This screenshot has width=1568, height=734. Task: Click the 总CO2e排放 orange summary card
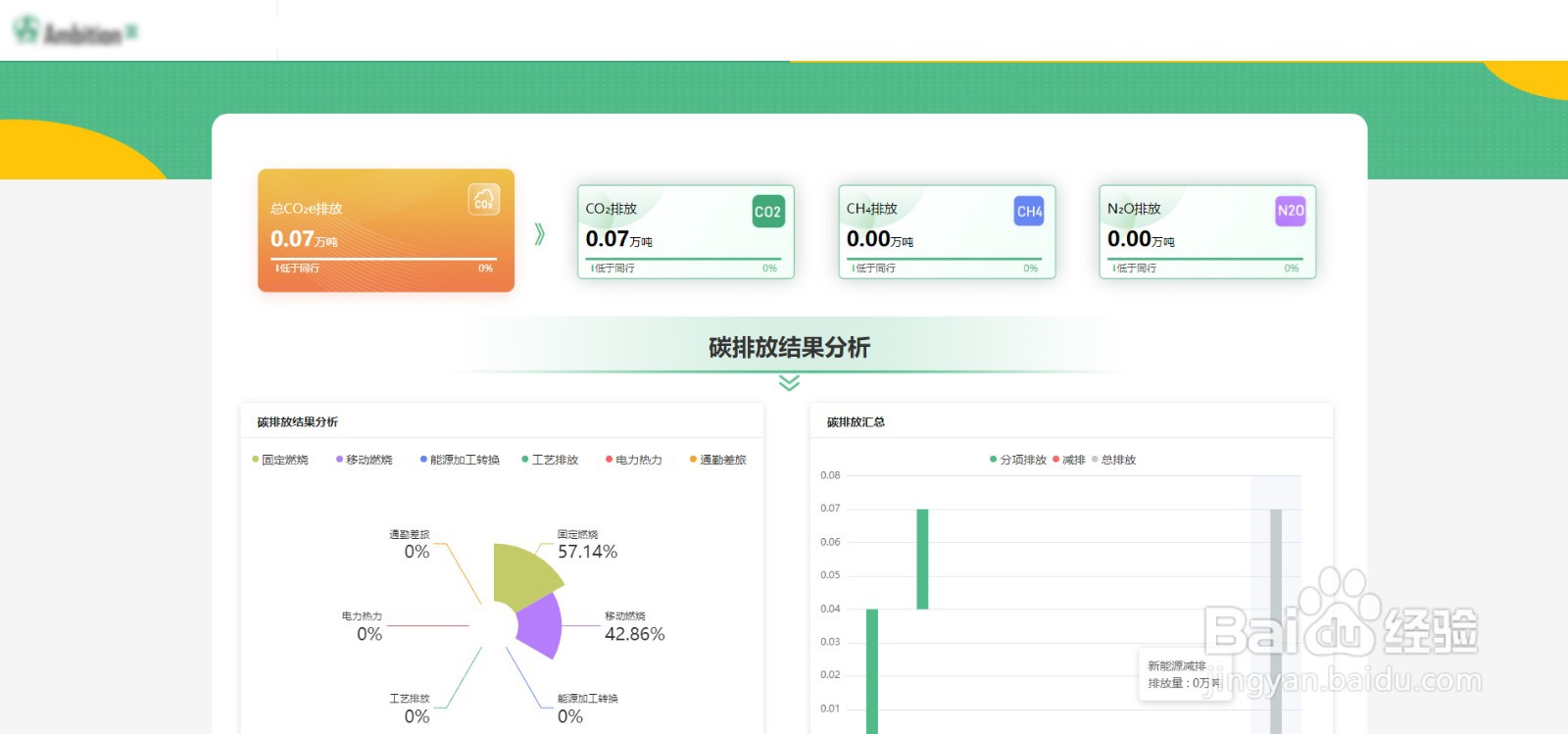click(x=386, y=230)
